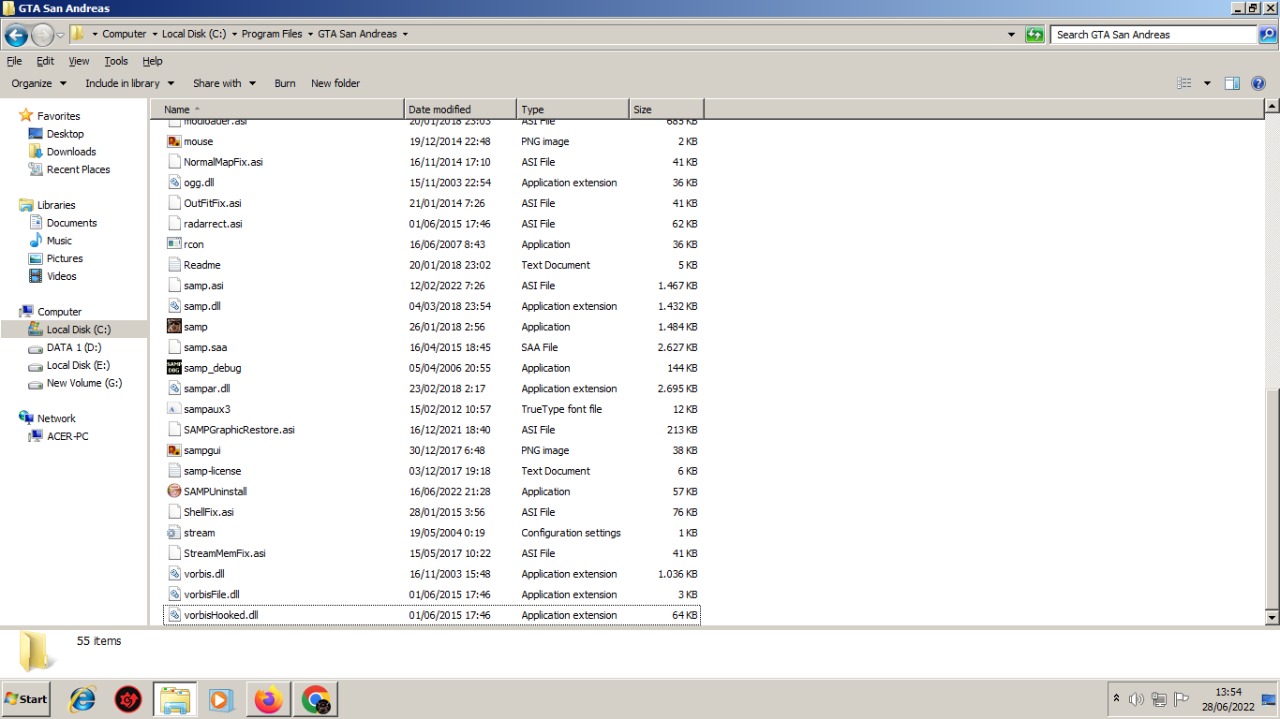Image resolution: width=1280 pixels, height=719 pixels.
Task: Sort by the Size column header
Action: click(666, 109)
